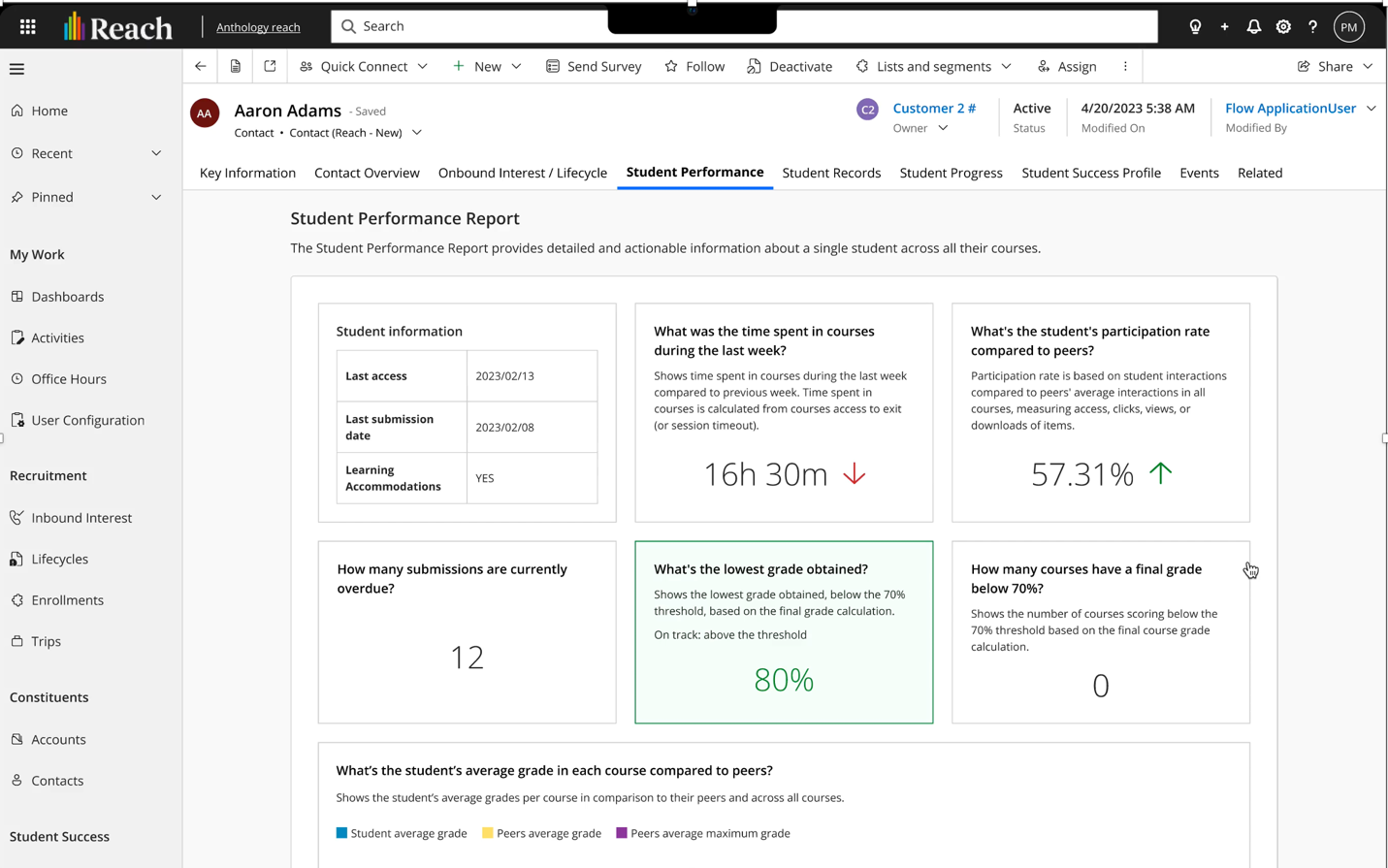Screen dimensions: 1388x868
Task: Click the Reach logo
Action: point(118,27)
